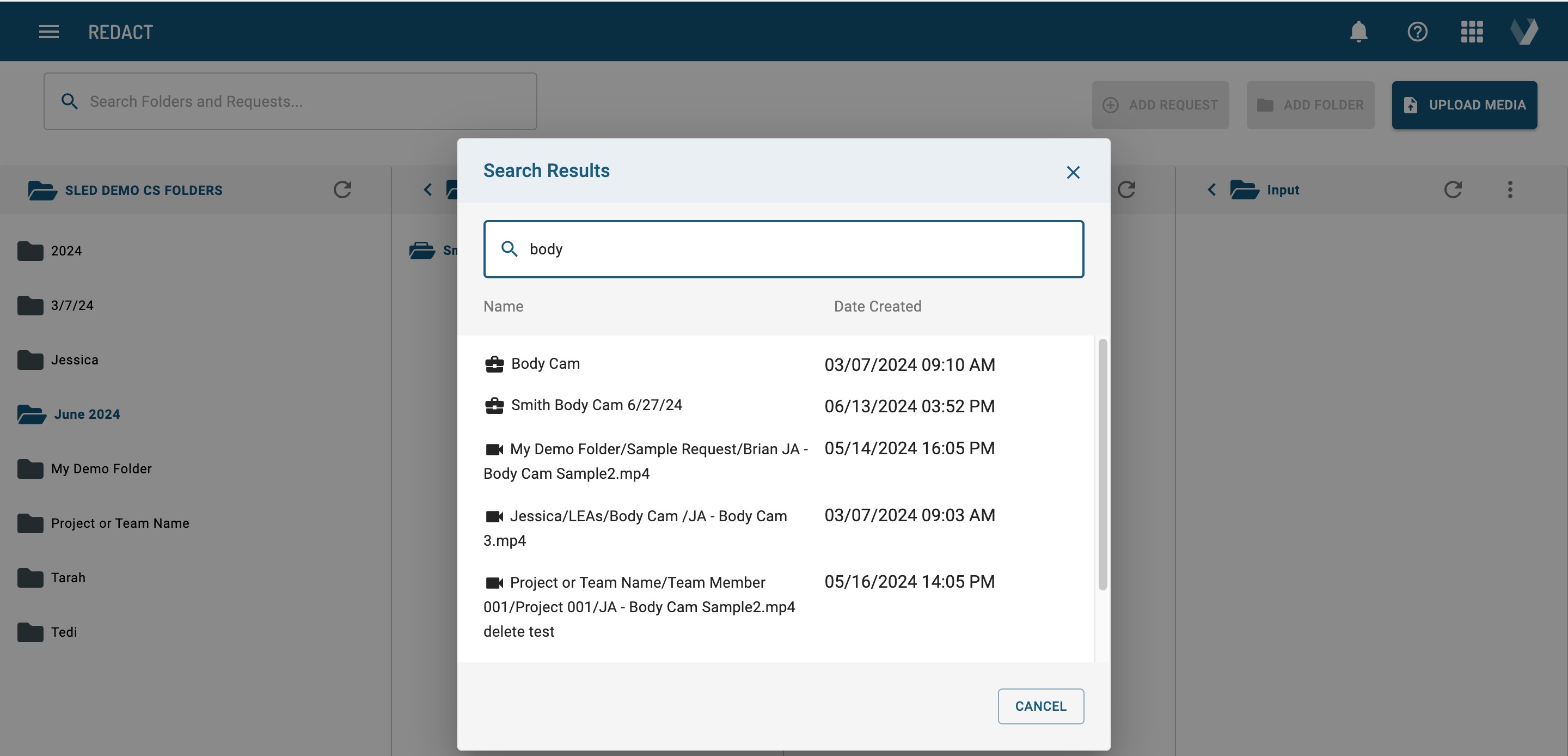The image size is (1568, 756).
Task: Refresh the Input folder panel
Action: point(1453,190)
